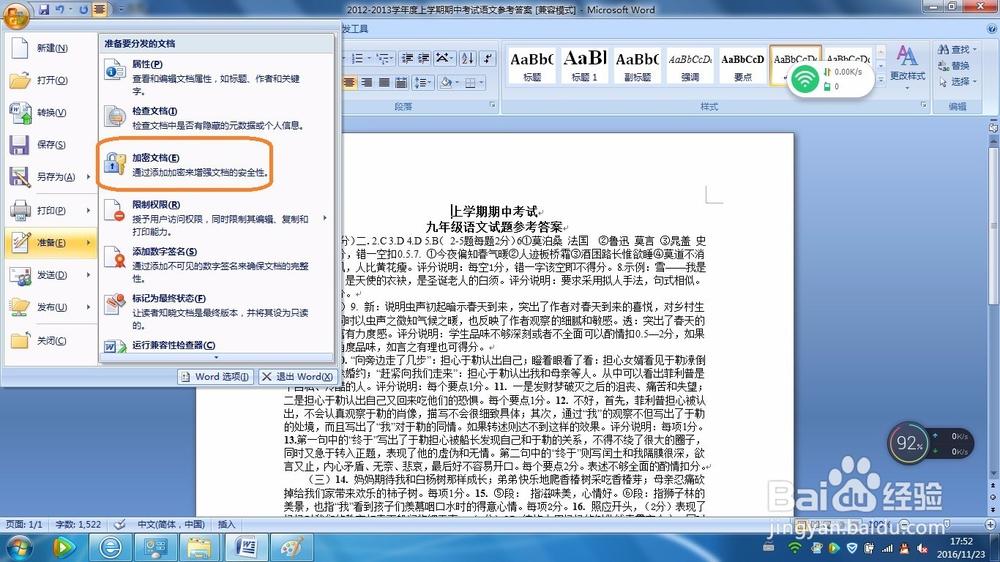Open Word 选项 button
This screenshot has width=1000, height=562.
(215, 376)
